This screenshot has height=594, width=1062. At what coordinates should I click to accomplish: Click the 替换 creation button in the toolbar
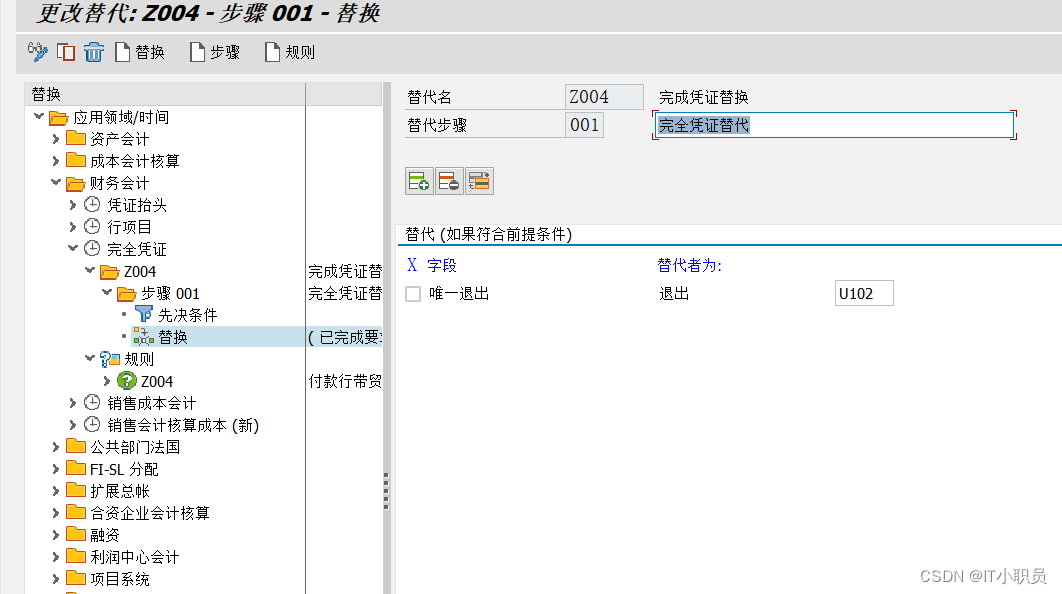click(140, 52)
